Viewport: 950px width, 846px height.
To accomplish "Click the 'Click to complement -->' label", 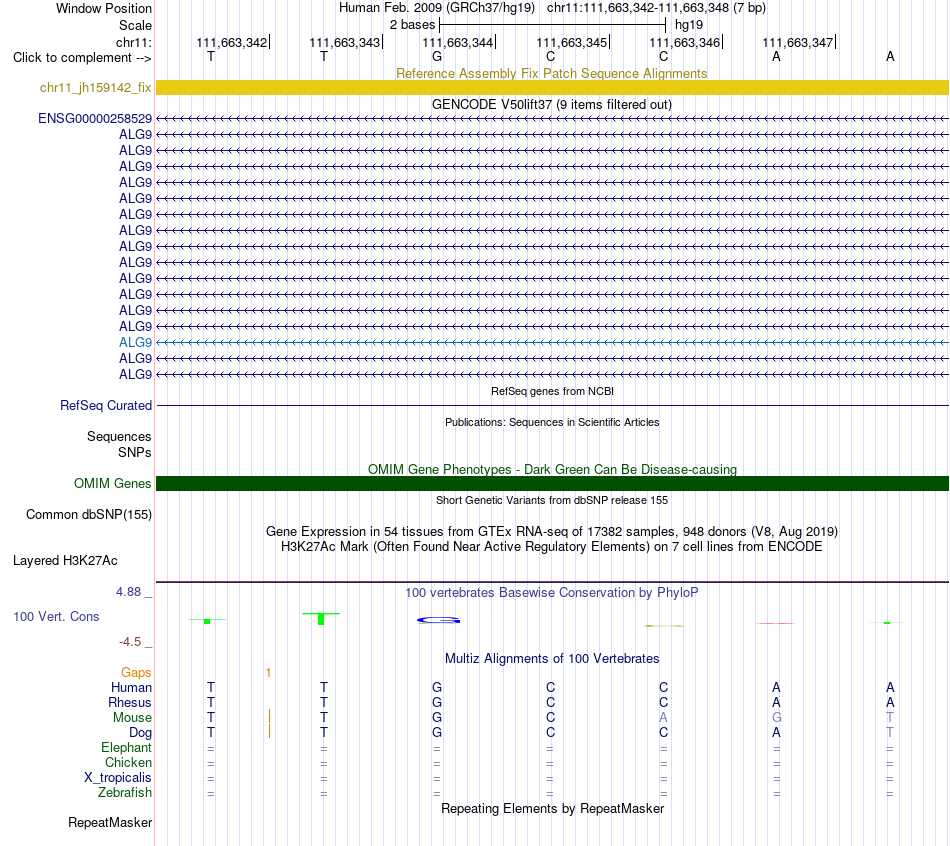I will pyautogui.click(x=82, y=58).
